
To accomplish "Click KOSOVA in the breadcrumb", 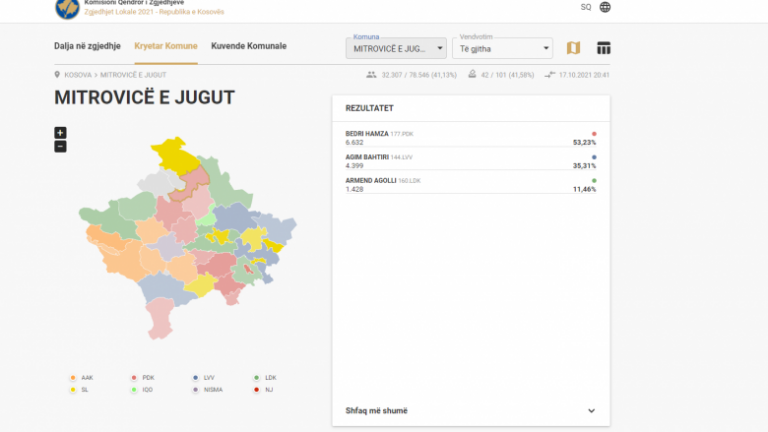I will point(78,75).
